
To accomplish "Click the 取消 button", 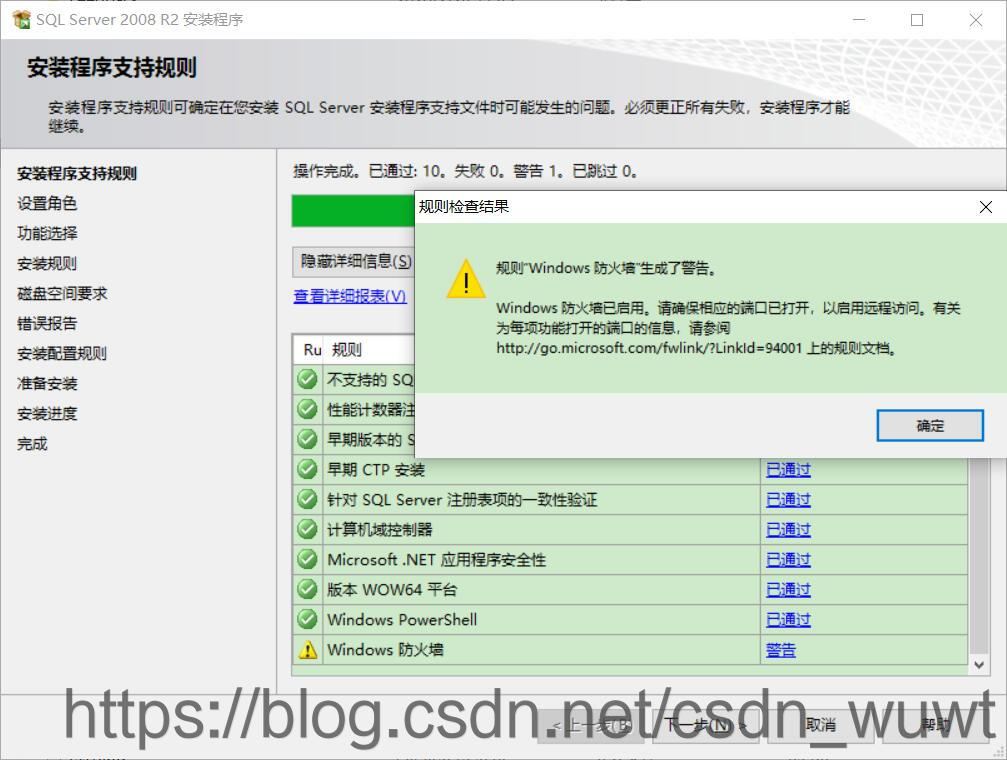I will pos(820,726).
